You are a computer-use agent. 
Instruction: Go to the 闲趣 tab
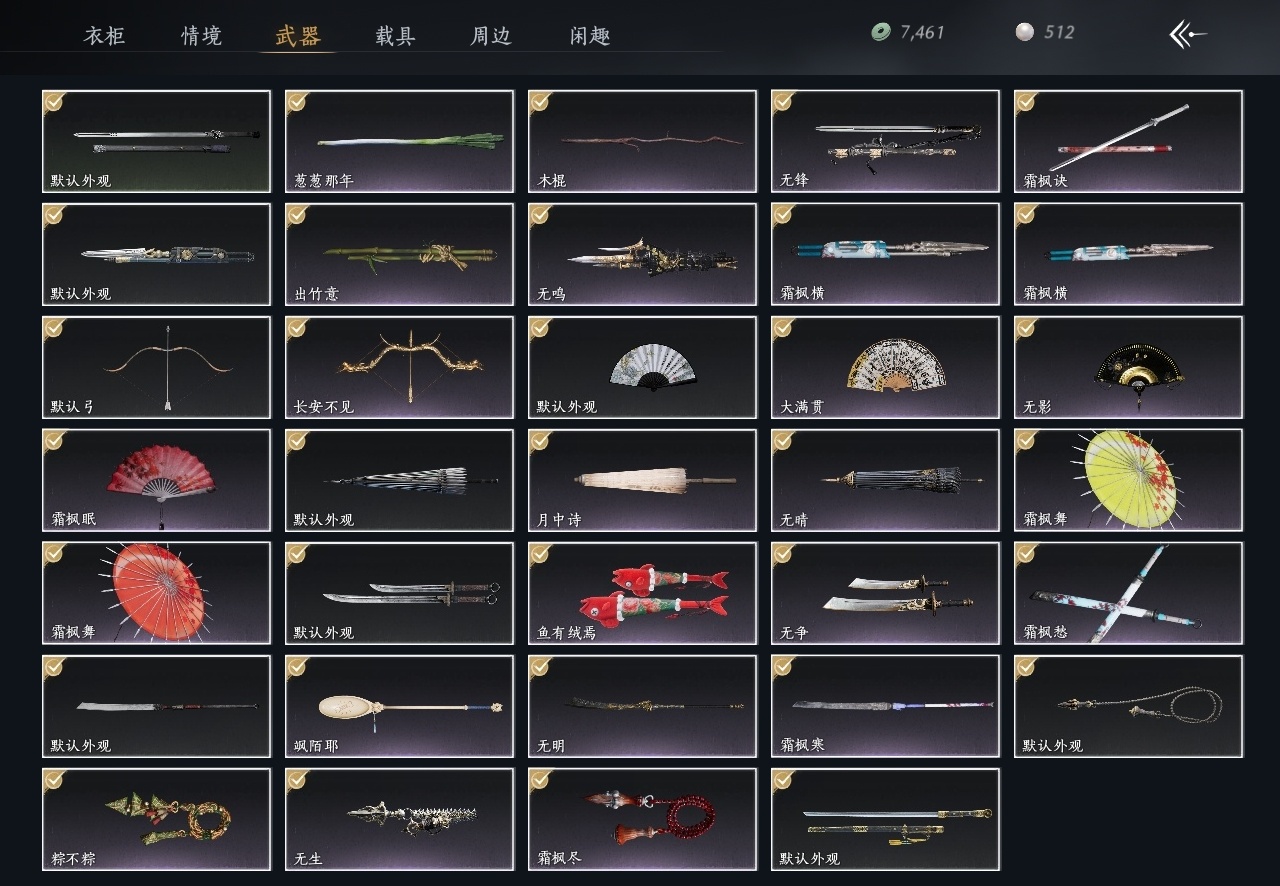click(590, 36)
